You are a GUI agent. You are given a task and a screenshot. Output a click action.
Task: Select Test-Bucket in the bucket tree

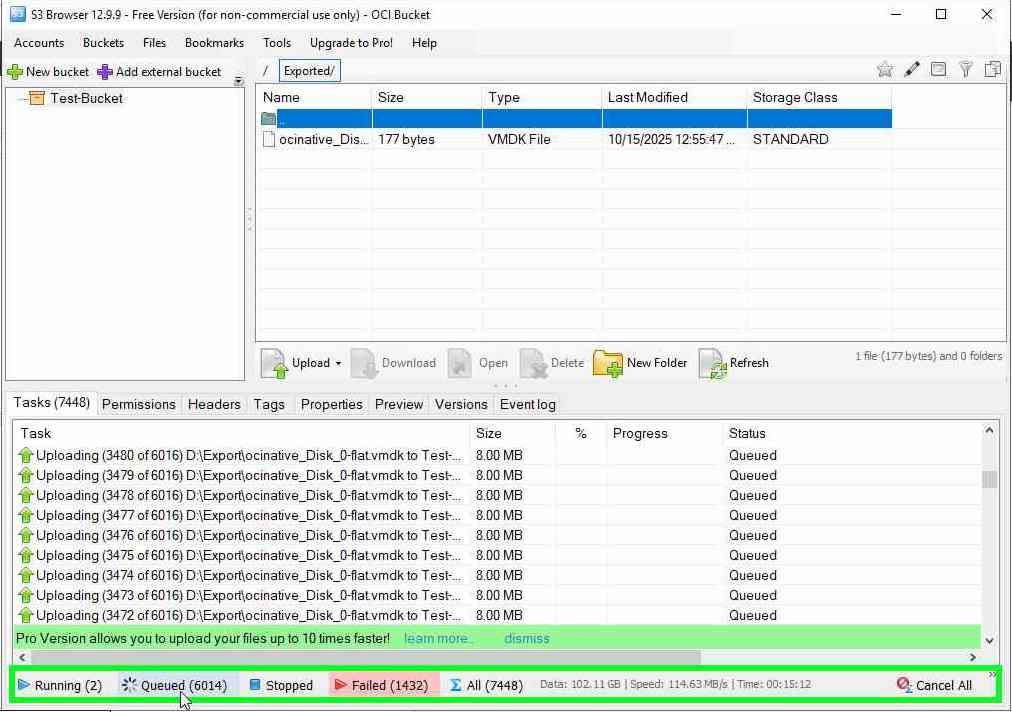86,98
